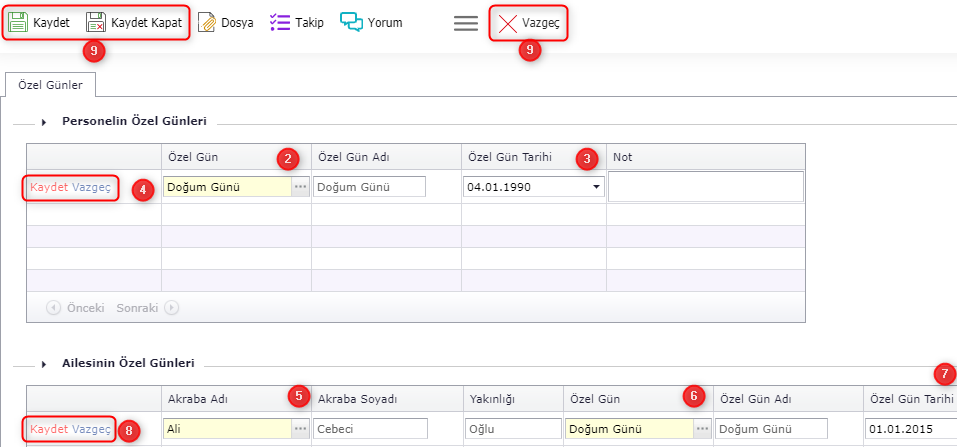Image resolution: width=957 pixels, height=447 pixels.
Task: Open lookup ellipsis for Özel Gün Doğum Günü field
Action: [300, 187]
